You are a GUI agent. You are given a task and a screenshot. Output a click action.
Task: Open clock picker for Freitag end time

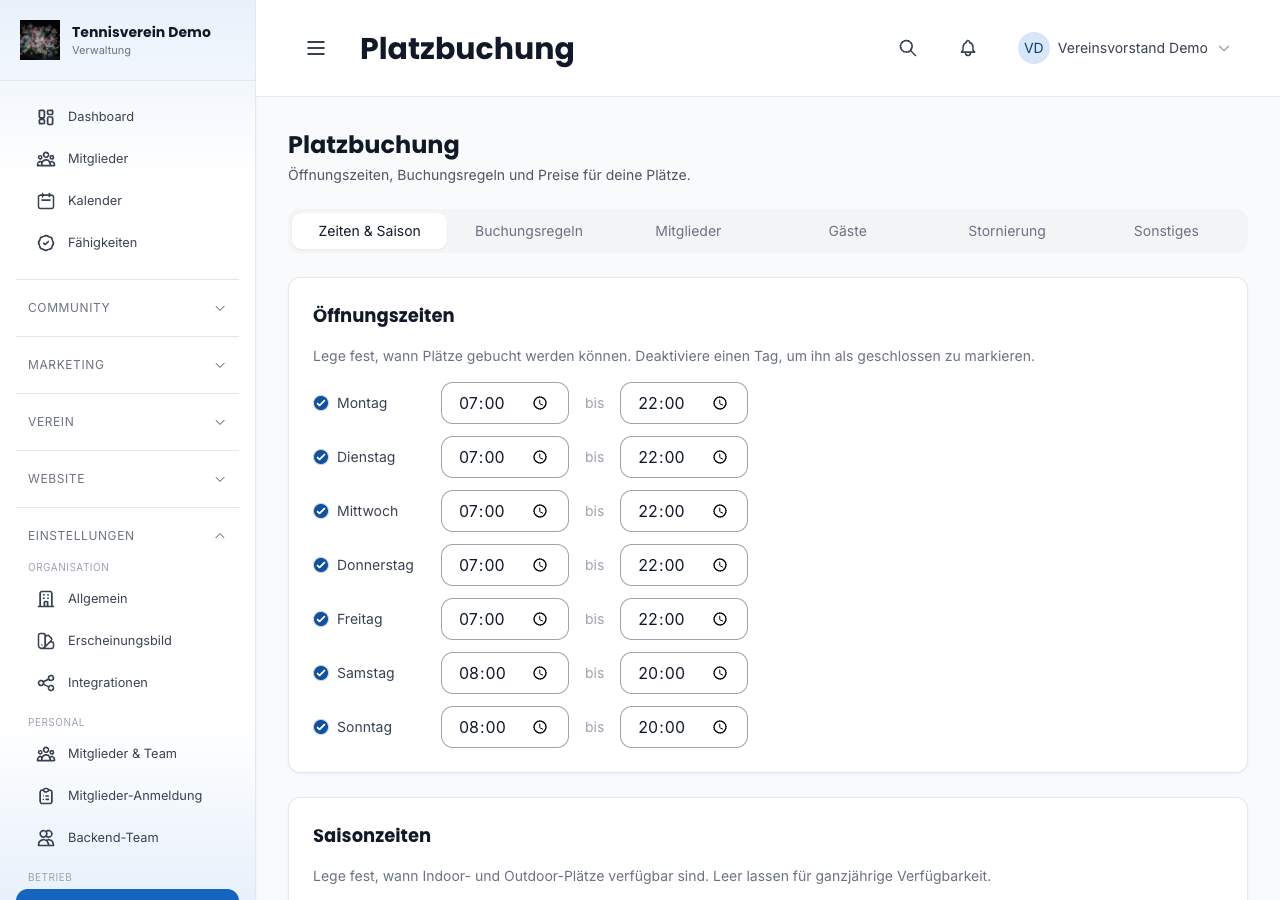720,619
